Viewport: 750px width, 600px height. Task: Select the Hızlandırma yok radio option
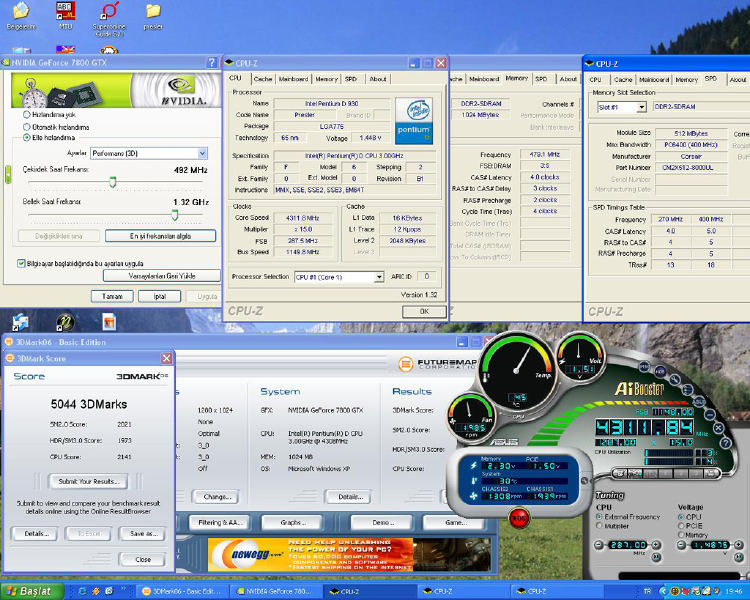click(x=26, y=115)
